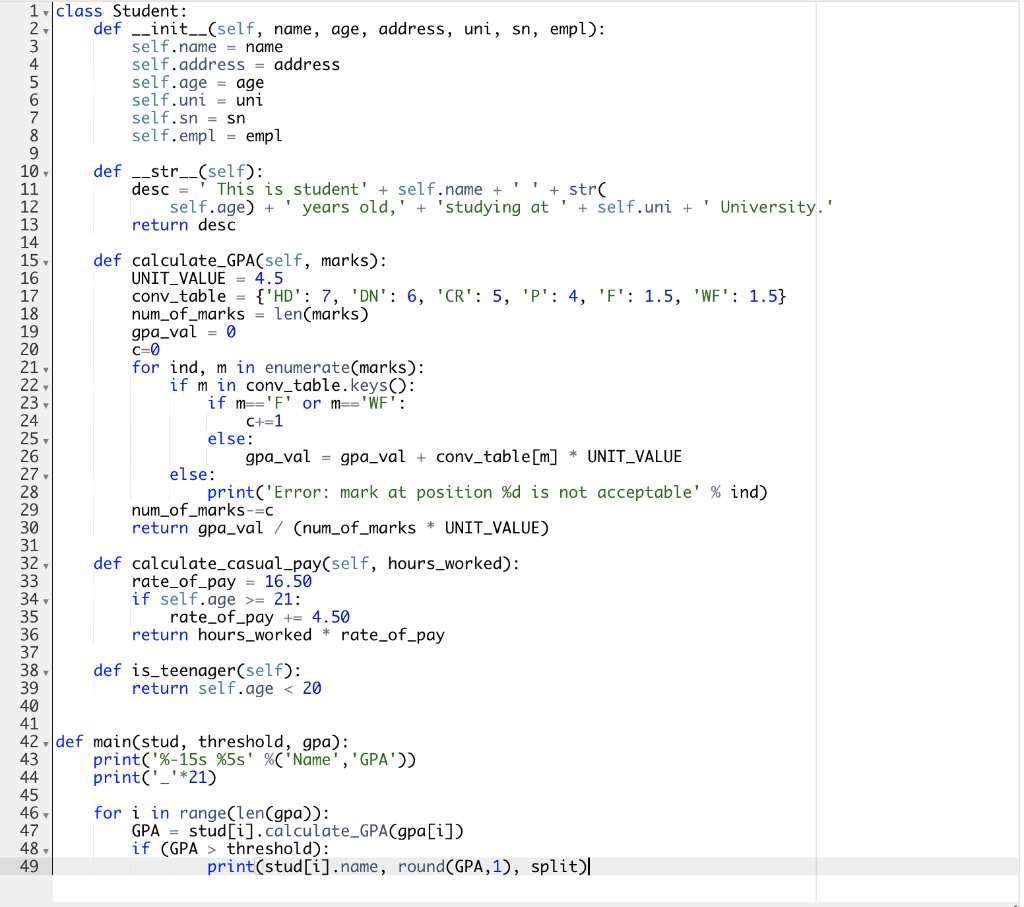
Task: Click line number 42
Action: [x=28, y=742]
